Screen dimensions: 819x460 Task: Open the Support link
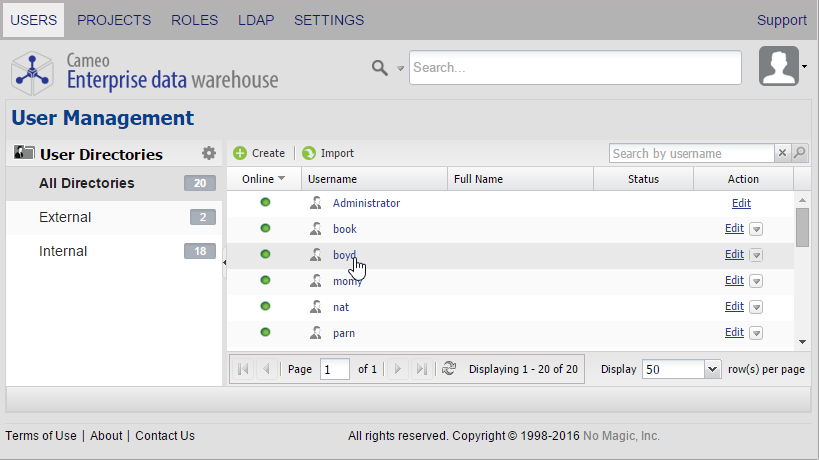[781, 20]
